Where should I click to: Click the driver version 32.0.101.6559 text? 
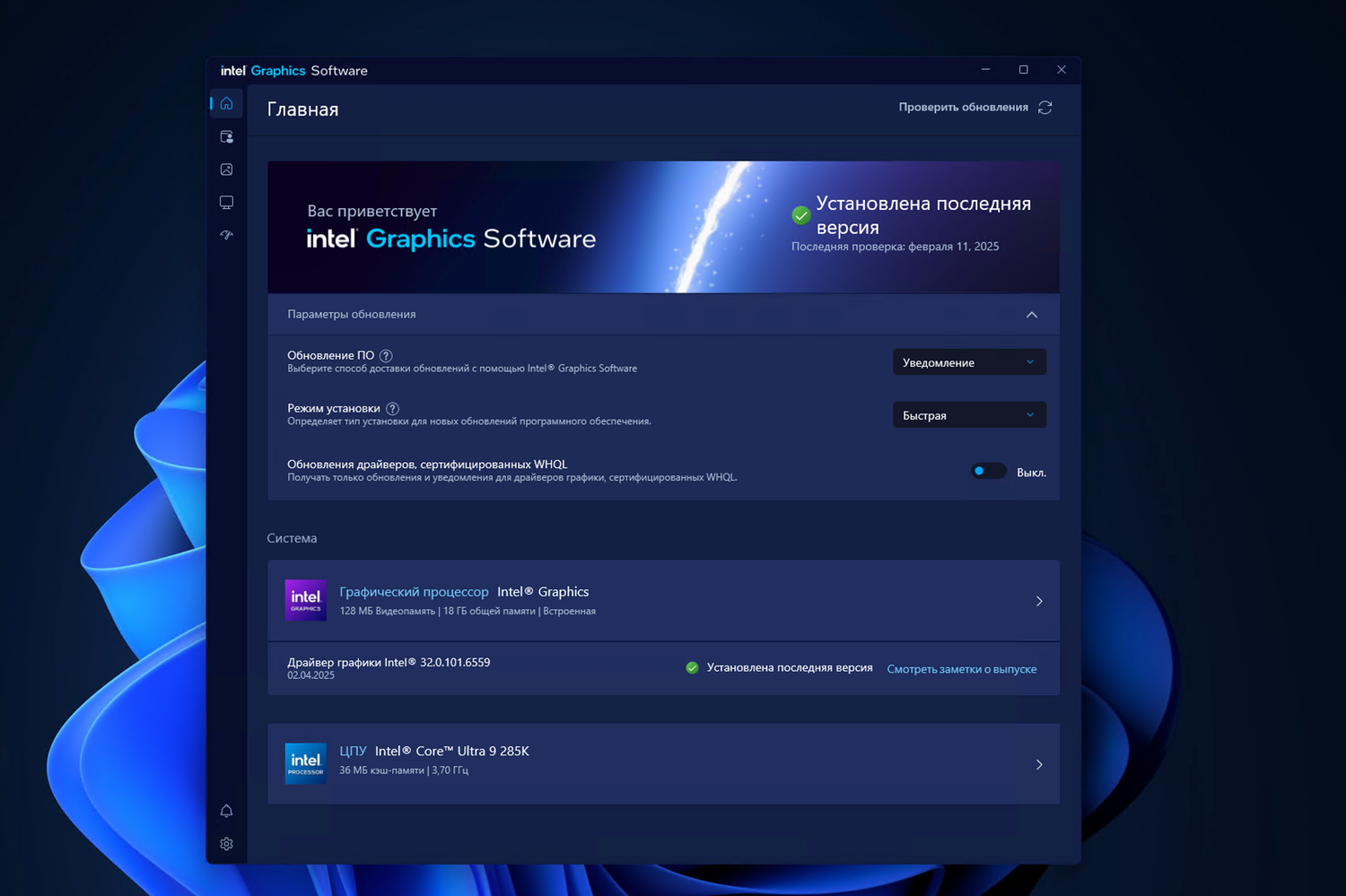tap(455, 663)
